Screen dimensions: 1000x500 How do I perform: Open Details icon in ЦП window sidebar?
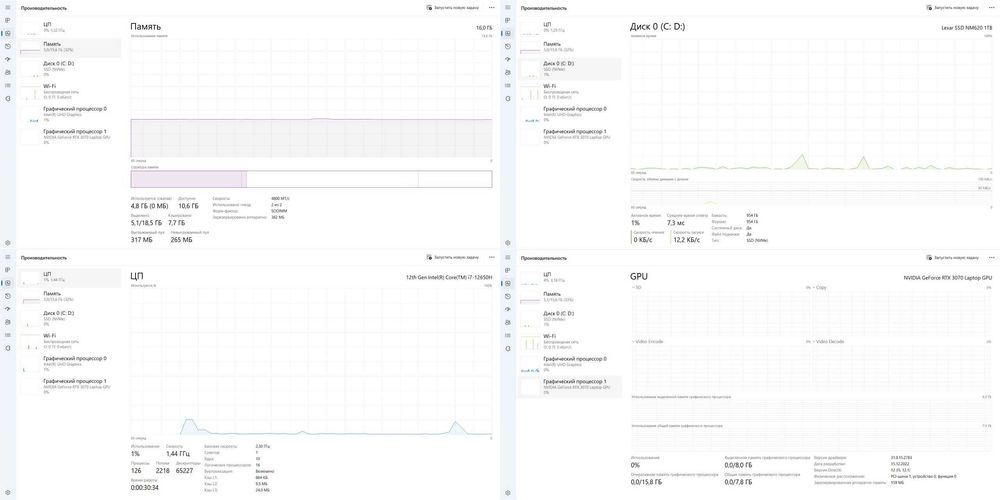(8, 335)
